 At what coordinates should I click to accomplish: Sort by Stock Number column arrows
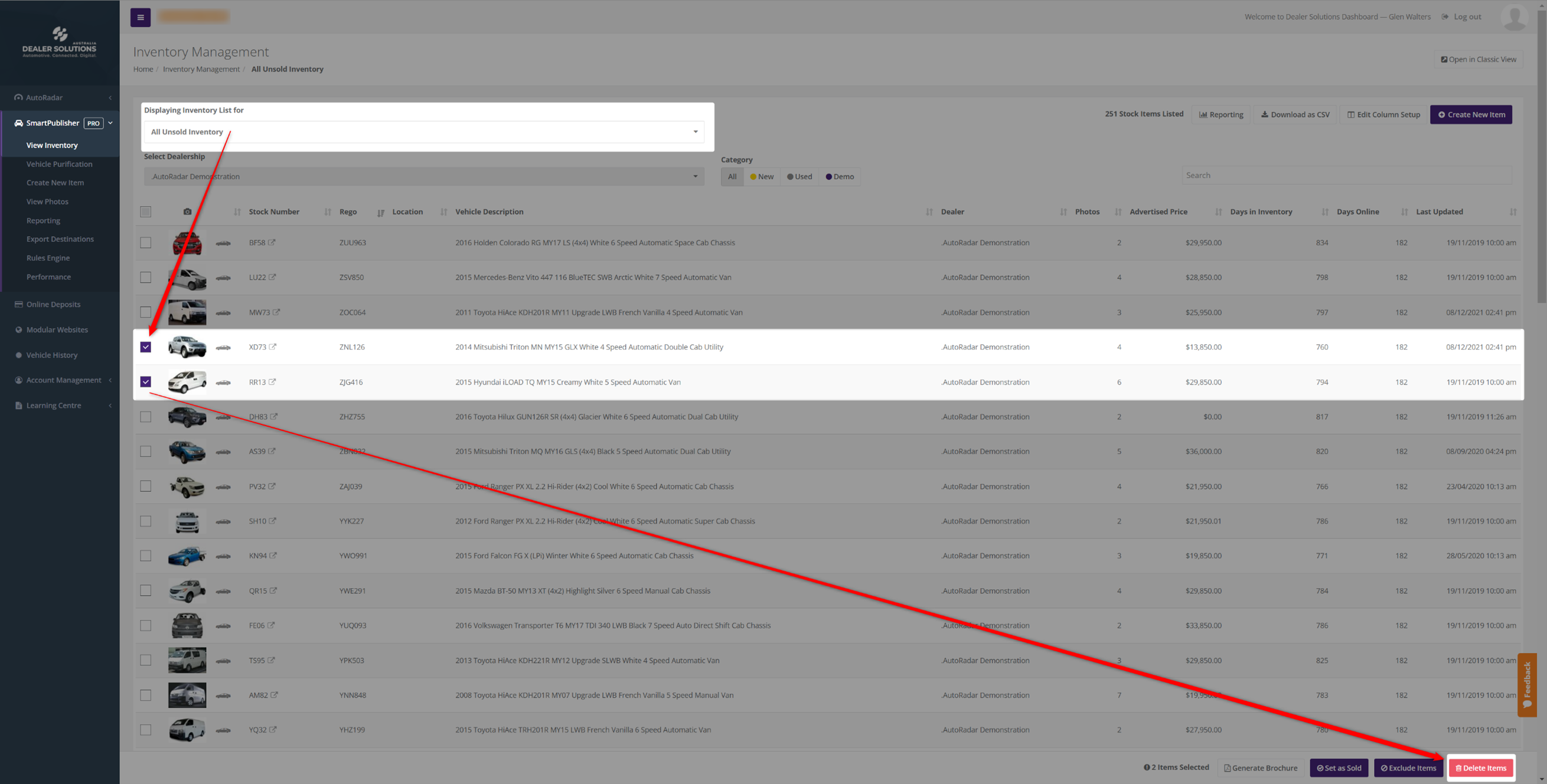pyautogui.click(x=328, y=212)
